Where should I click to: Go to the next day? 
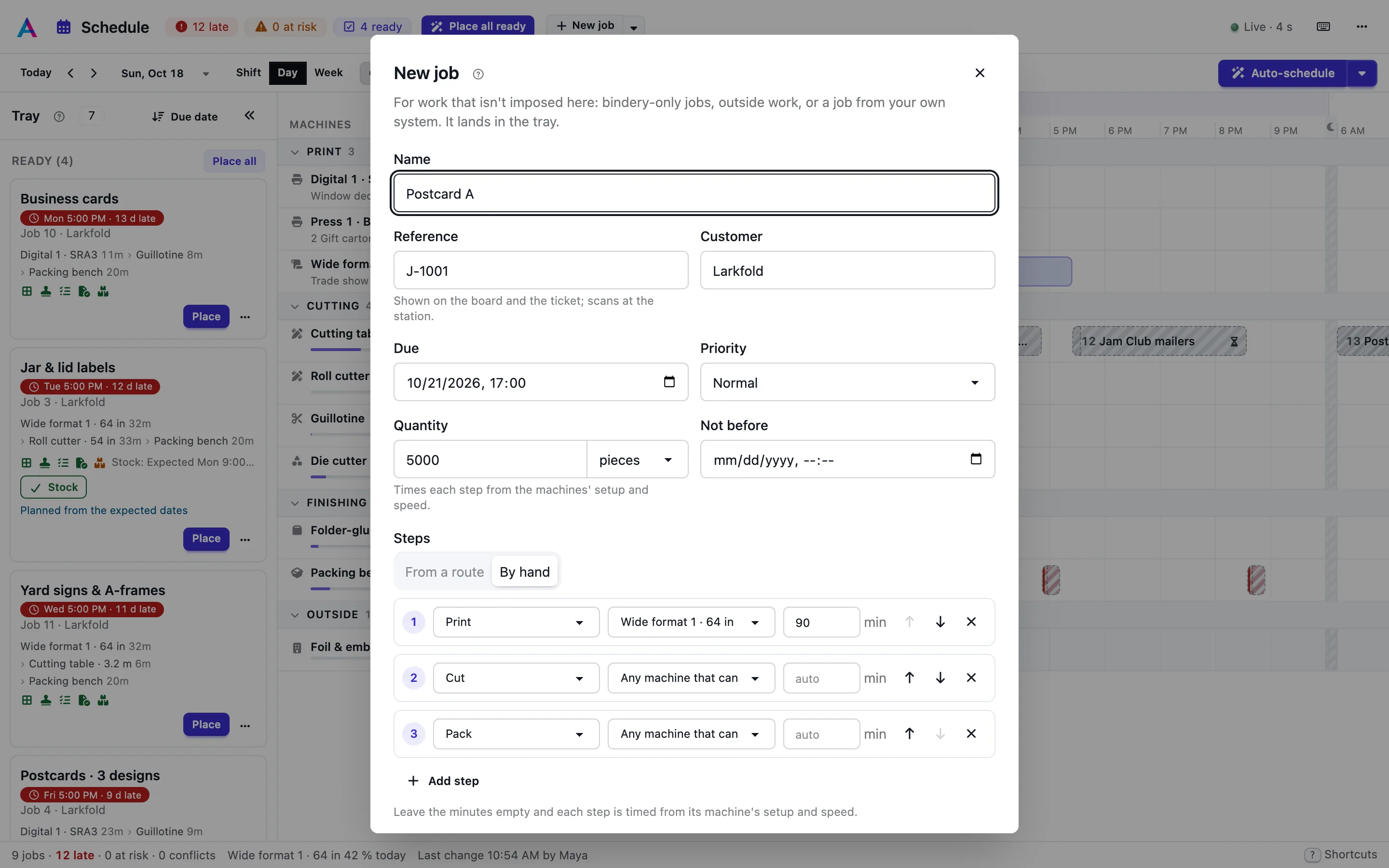click(x=94, y=73)
